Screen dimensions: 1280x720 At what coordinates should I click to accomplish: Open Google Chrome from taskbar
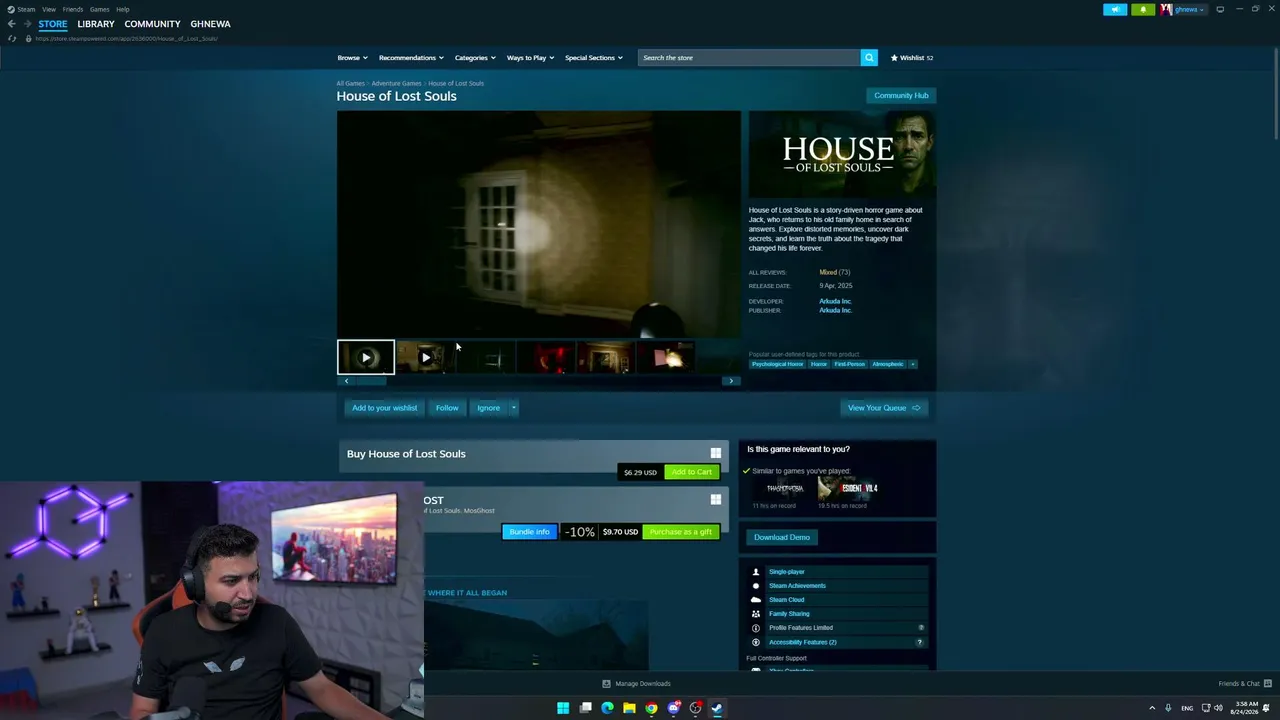(651, 708)
